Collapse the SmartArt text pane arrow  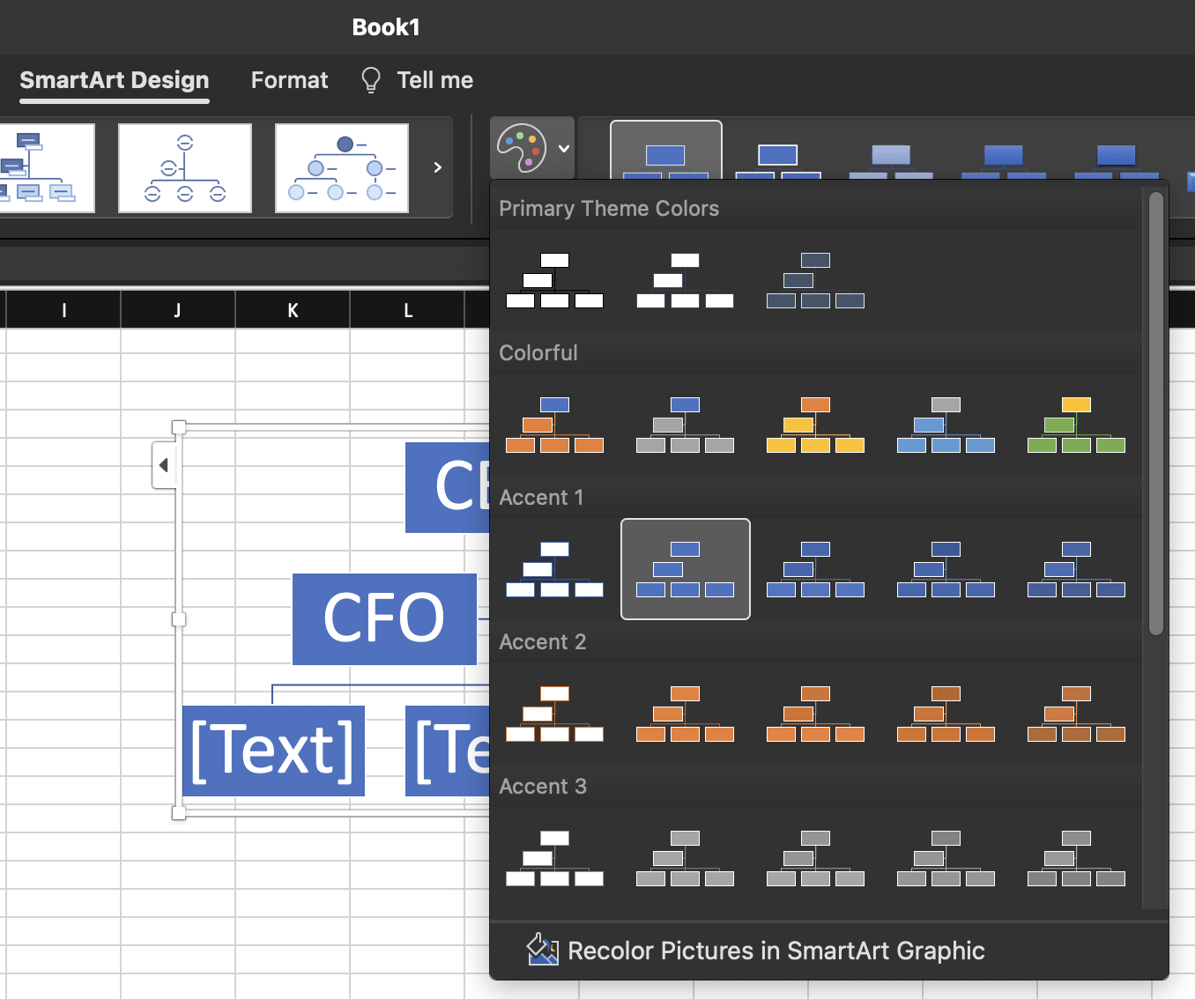(162, 463)
